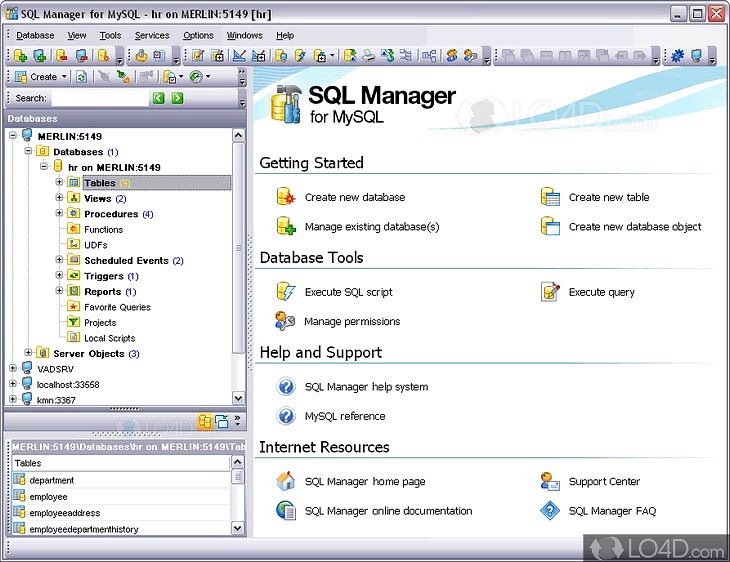The image size is (730, 562).
Task: Click the Execute query icon
Action: click(551, 292)
